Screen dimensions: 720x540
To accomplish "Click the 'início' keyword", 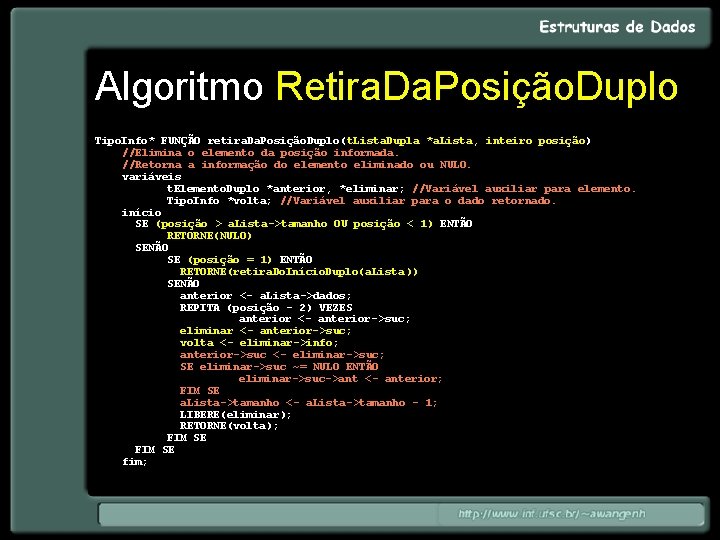I will [x=141, y=212].
